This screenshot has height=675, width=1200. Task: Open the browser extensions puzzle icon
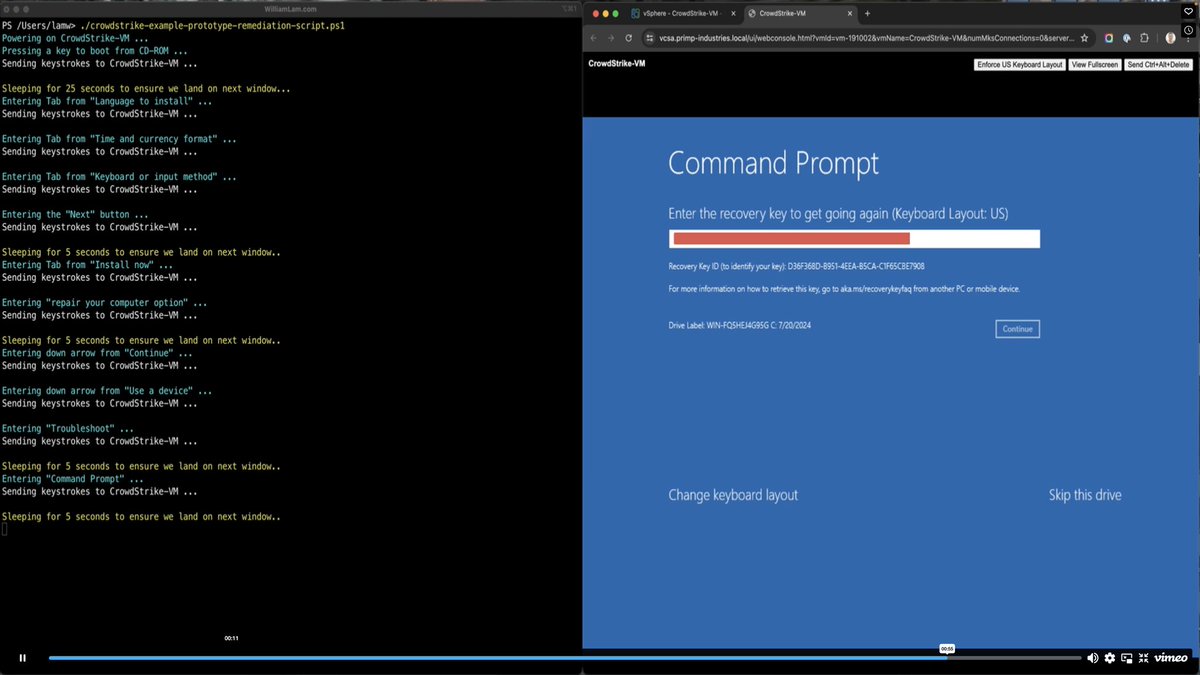pyautogui.click(x=1144, y=38)
